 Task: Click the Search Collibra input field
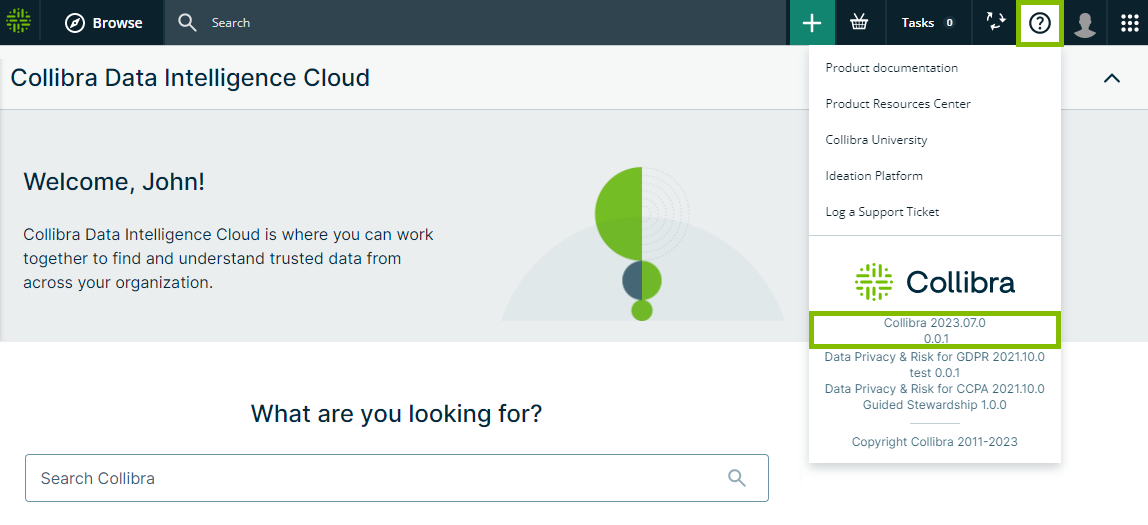click(x=380, y=478)
